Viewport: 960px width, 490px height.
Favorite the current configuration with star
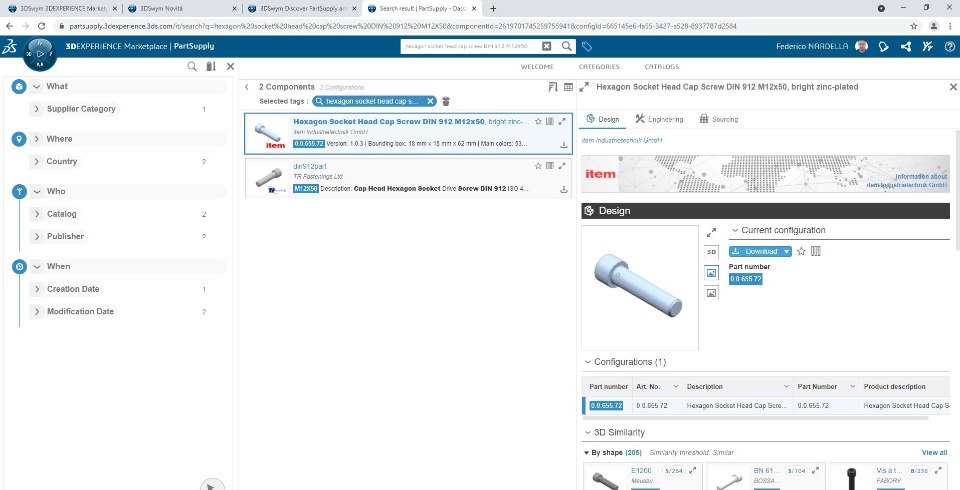coord(801,251)
